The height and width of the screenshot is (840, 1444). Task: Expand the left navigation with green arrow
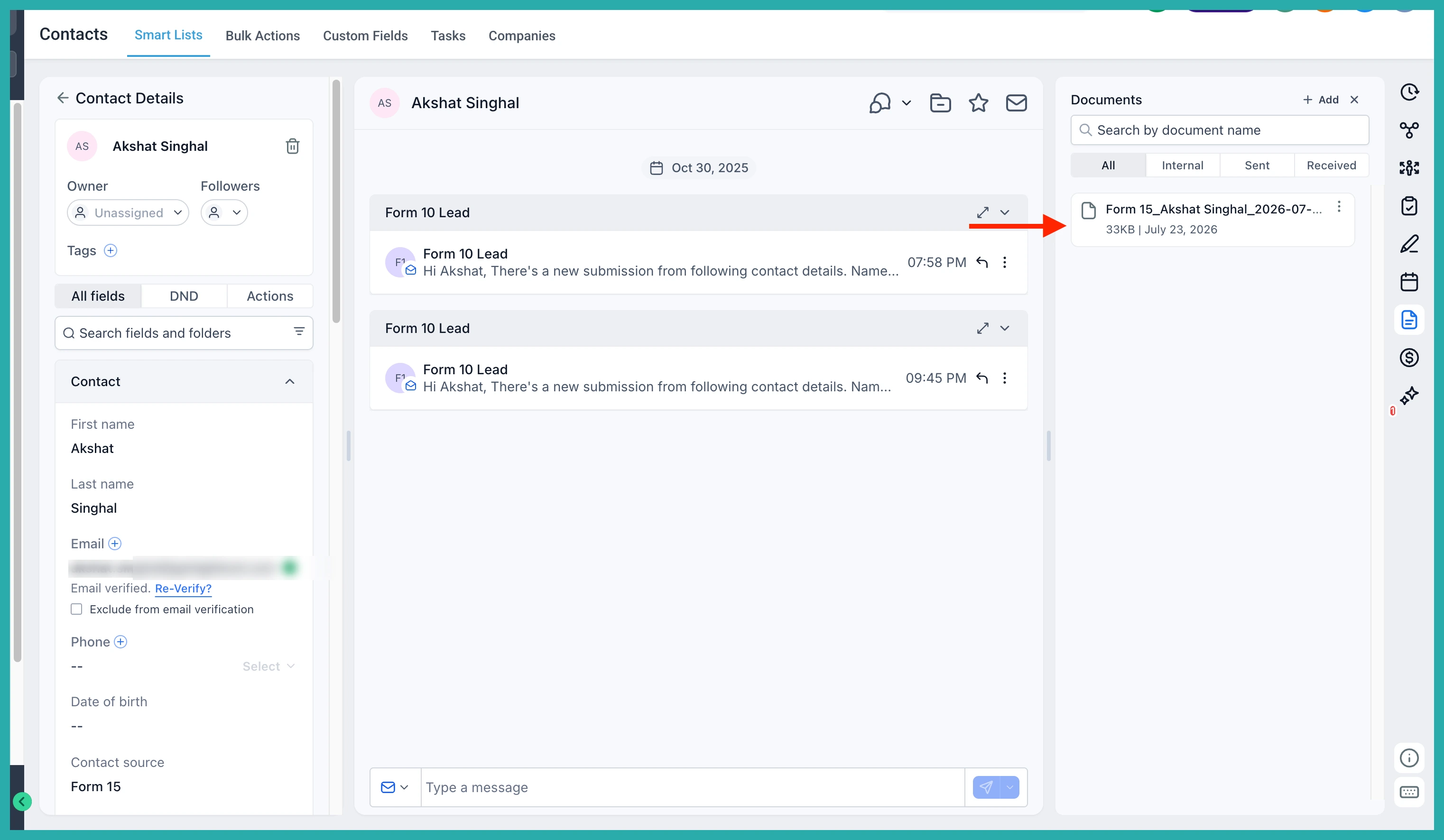pos(22,801)
